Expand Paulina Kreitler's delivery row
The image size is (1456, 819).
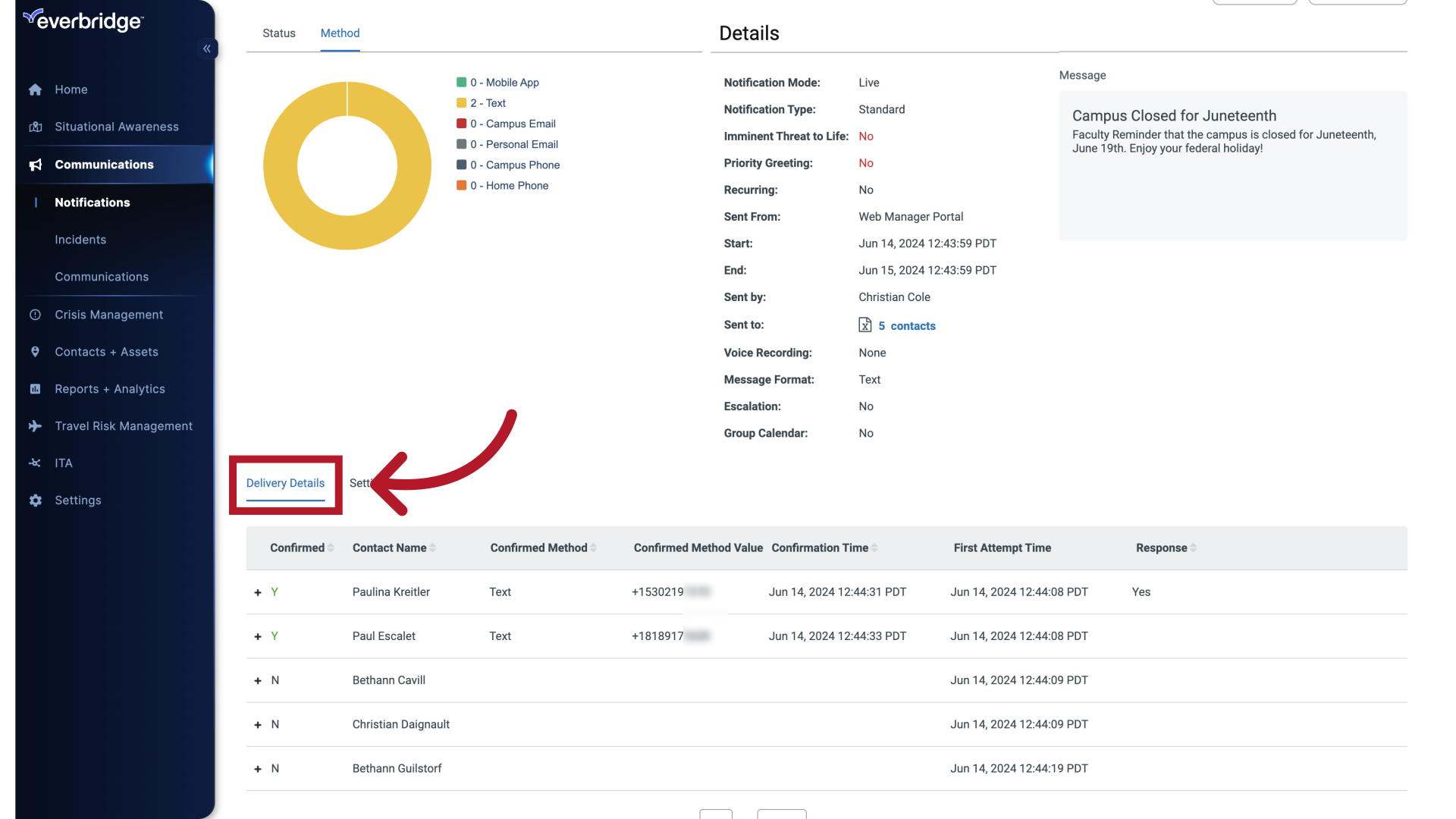point(257,592)
